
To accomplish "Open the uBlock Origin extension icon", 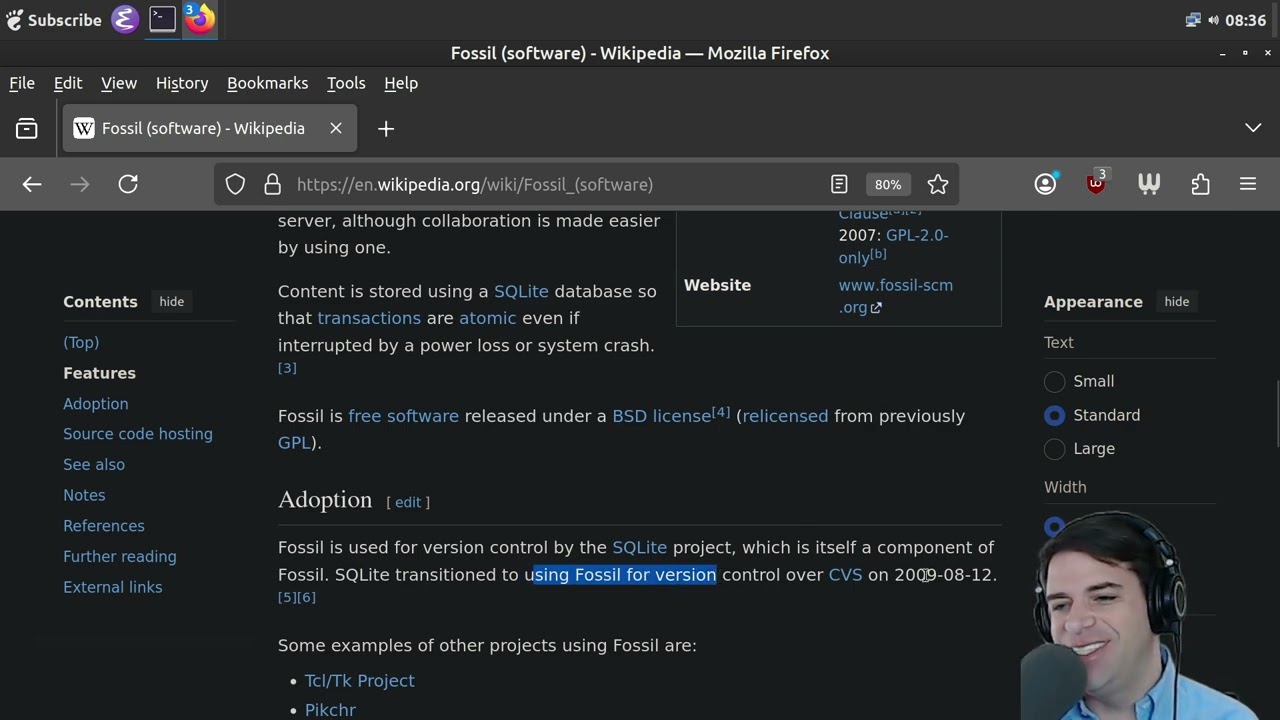I will coord(1097,183).
